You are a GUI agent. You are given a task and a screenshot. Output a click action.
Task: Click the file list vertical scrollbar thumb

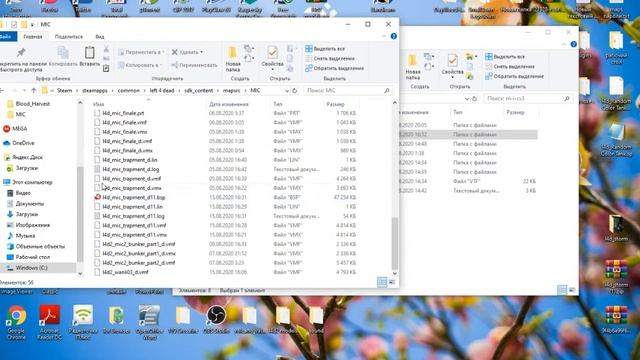[x=394, y=243]
